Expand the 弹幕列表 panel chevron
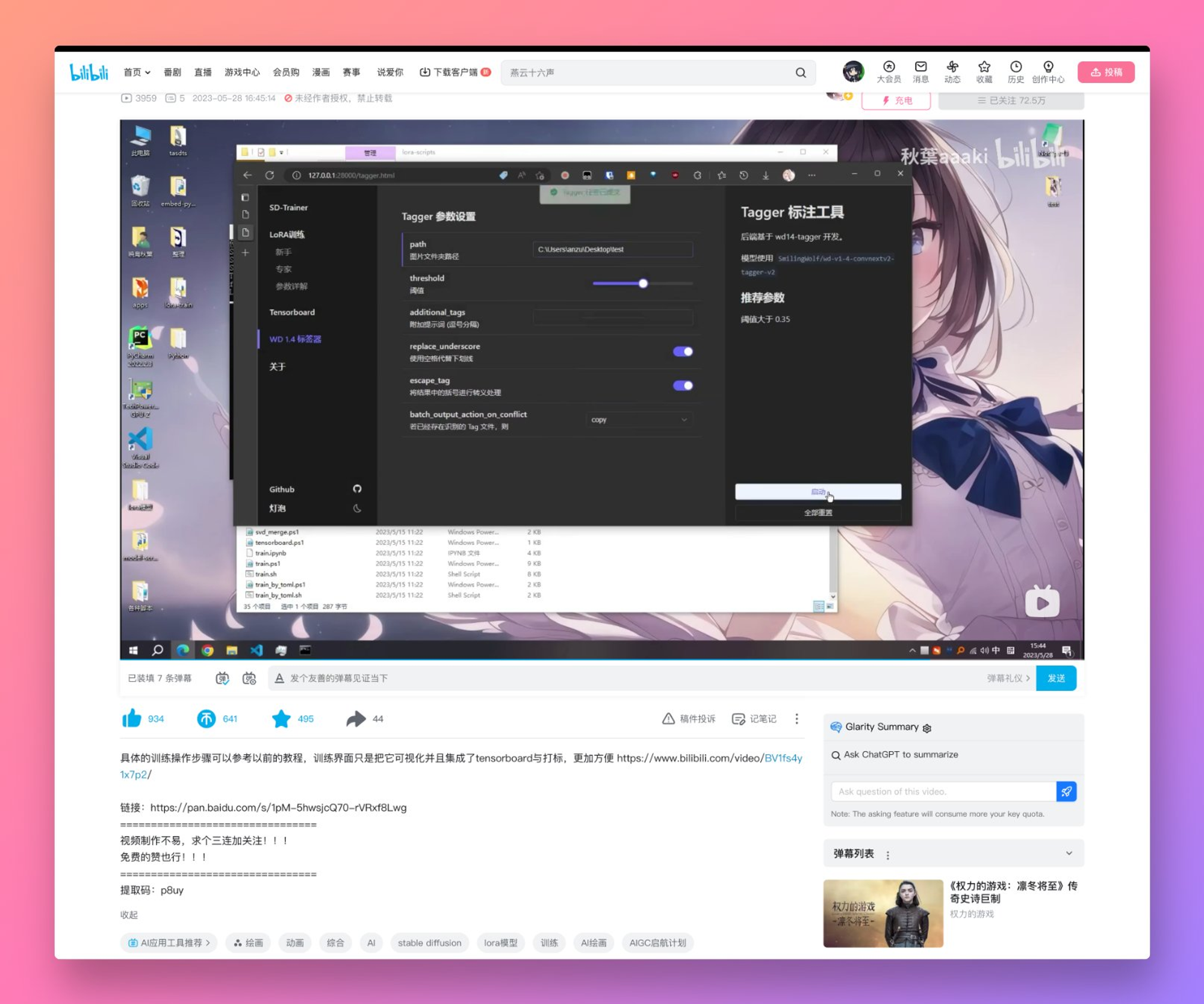 (1069, 853)
